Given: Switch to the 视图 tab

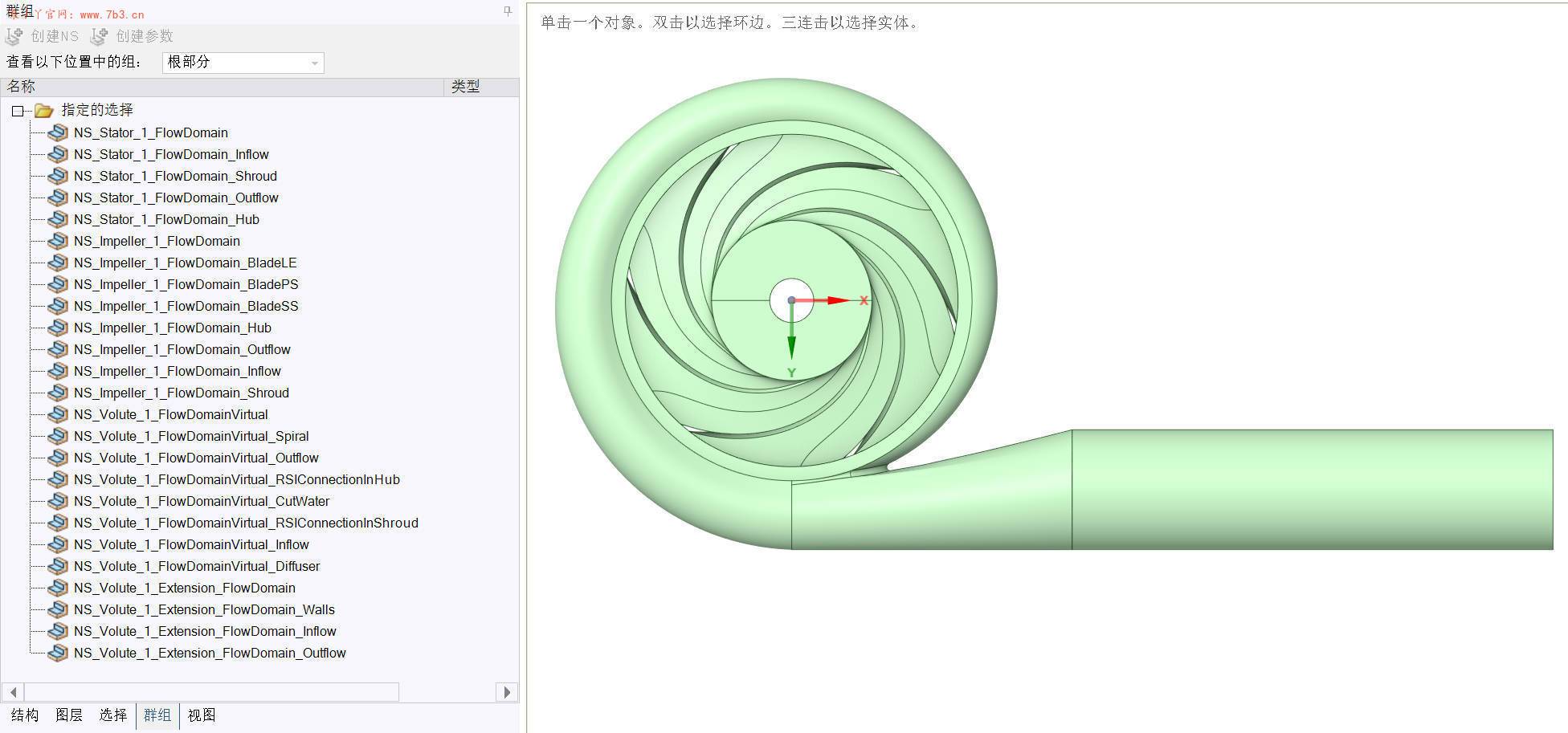Looking at the screenshot, I should tap(200, 715).
